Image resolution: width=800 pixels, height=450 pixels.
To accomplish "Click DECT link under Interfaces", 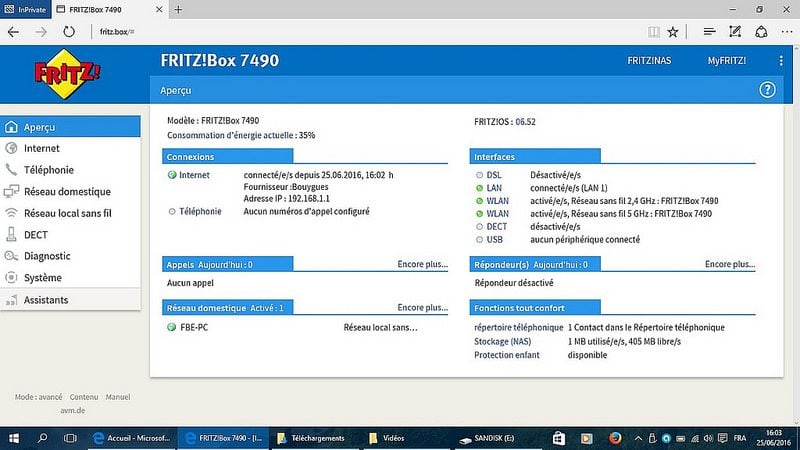I will (x=496, y=227).
